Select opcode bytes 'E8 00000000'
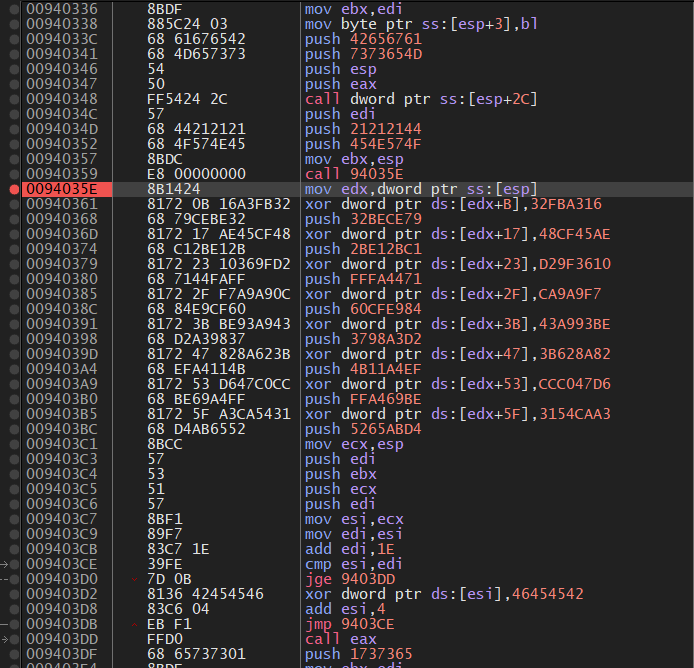Screen dimensions: 694x668 (x=196, y=174)
